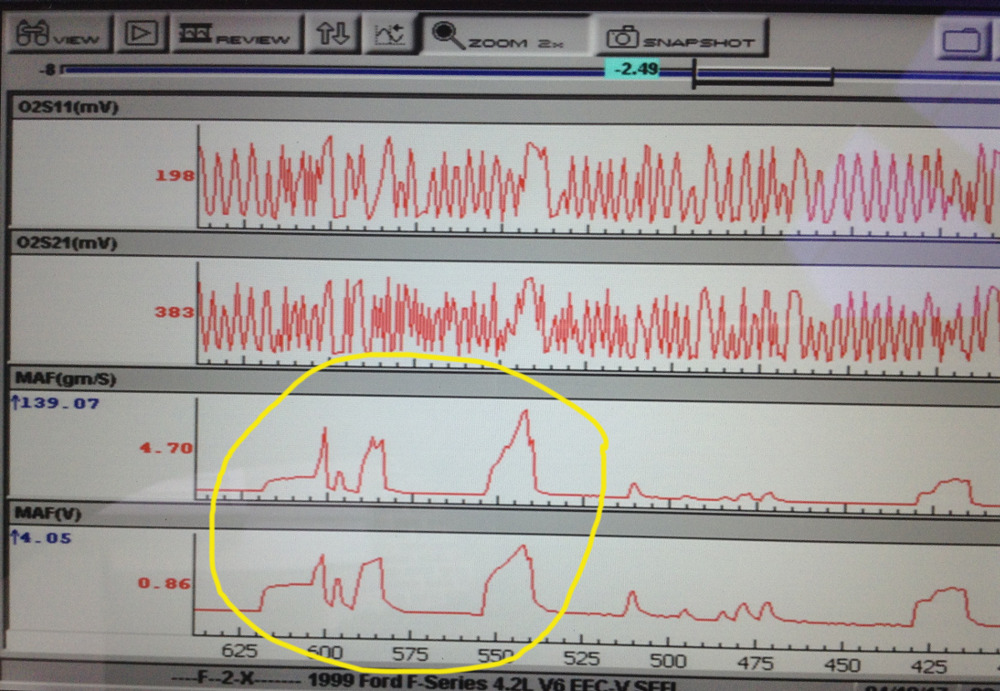
Task: Open the View menu with binoculars icon
Action: tap(58, 36)
